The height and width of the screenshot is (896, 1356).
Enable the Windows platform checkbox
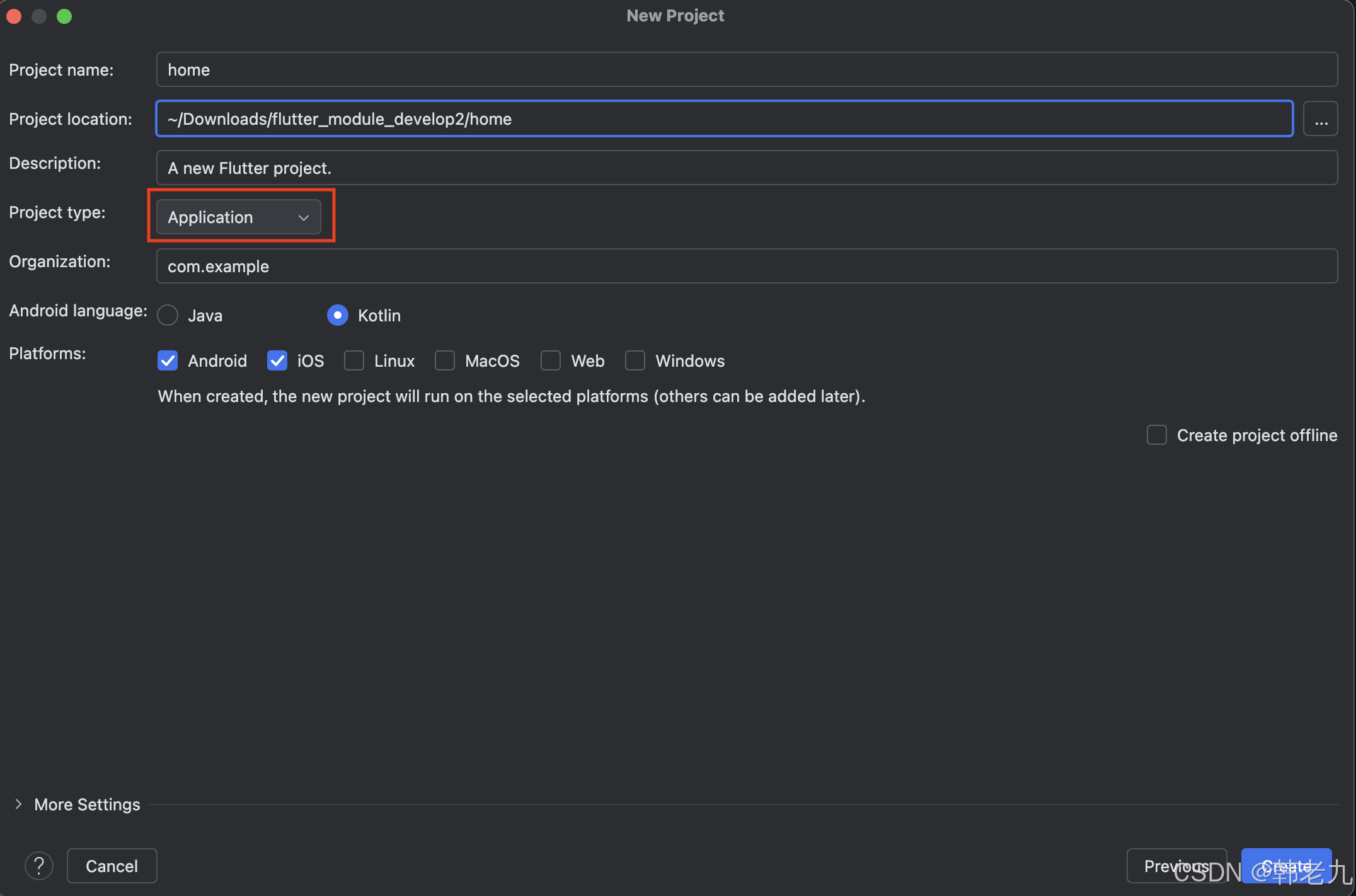click(x=635, y=360)
